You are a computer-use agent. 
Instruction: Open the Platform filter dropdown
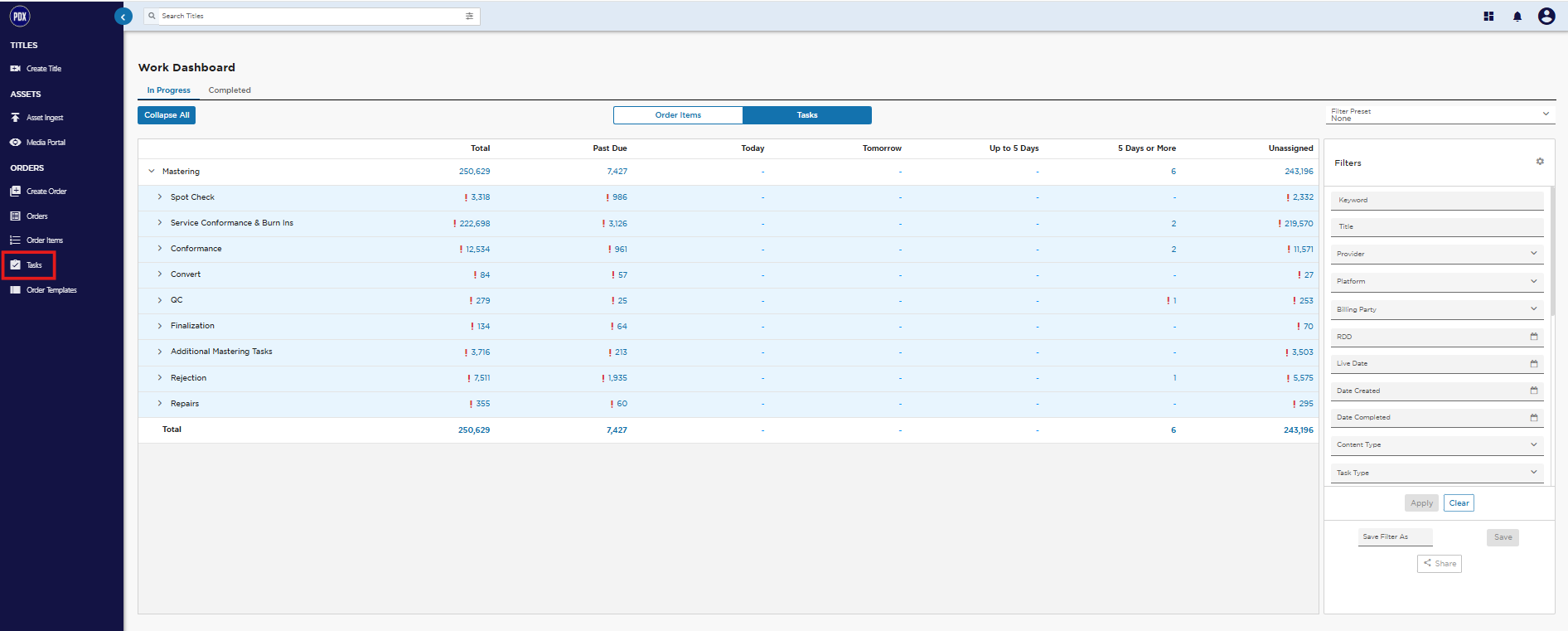point(1437,281)
